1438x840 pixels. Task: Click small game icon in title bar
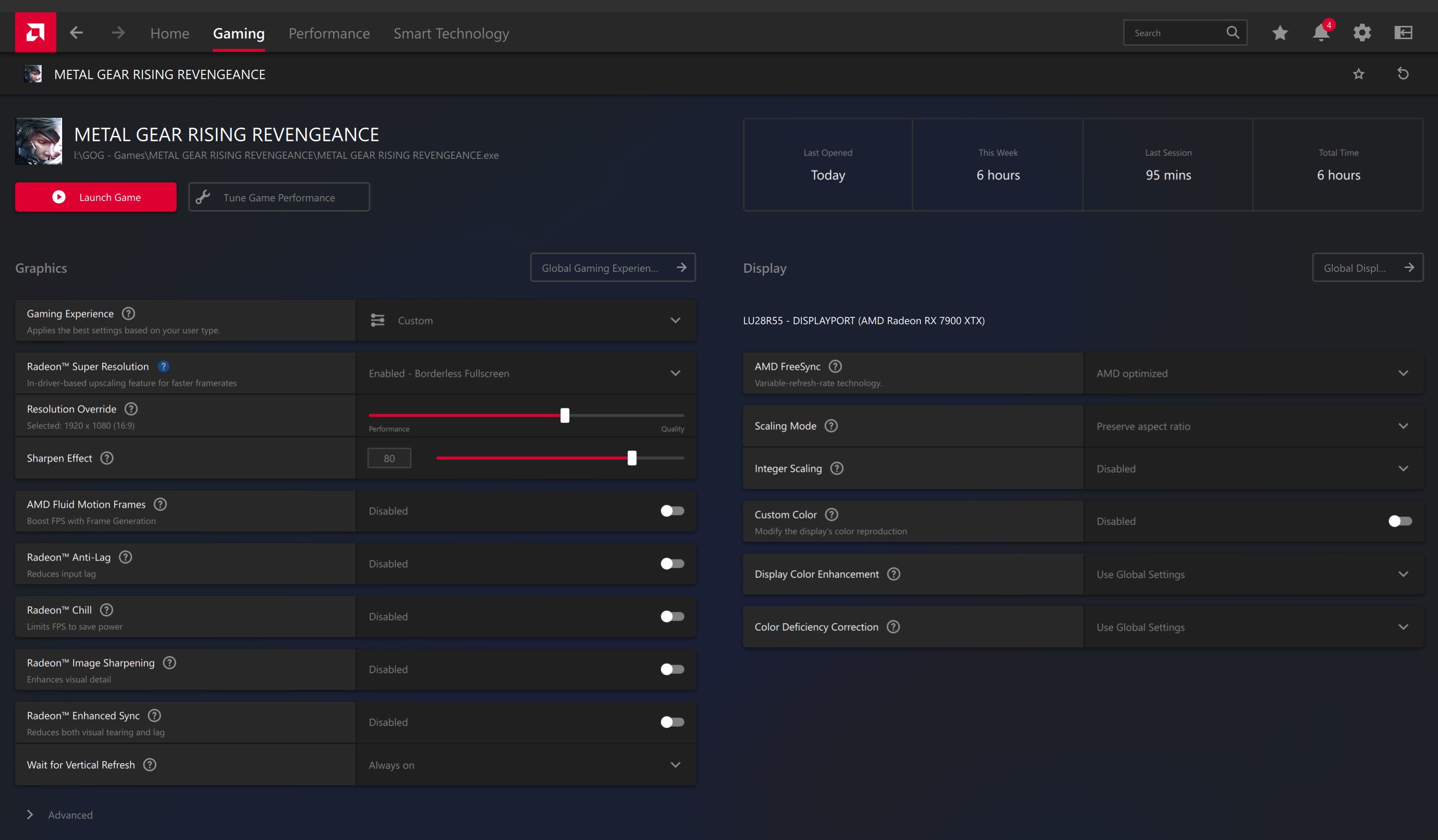(33, 73)
